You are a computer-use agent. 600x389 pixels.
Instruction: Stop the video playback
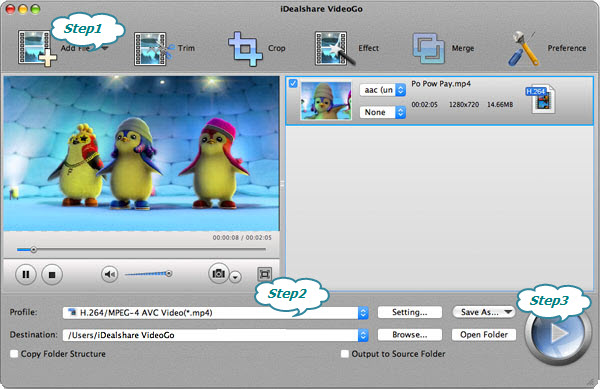(x=52, y=274)
